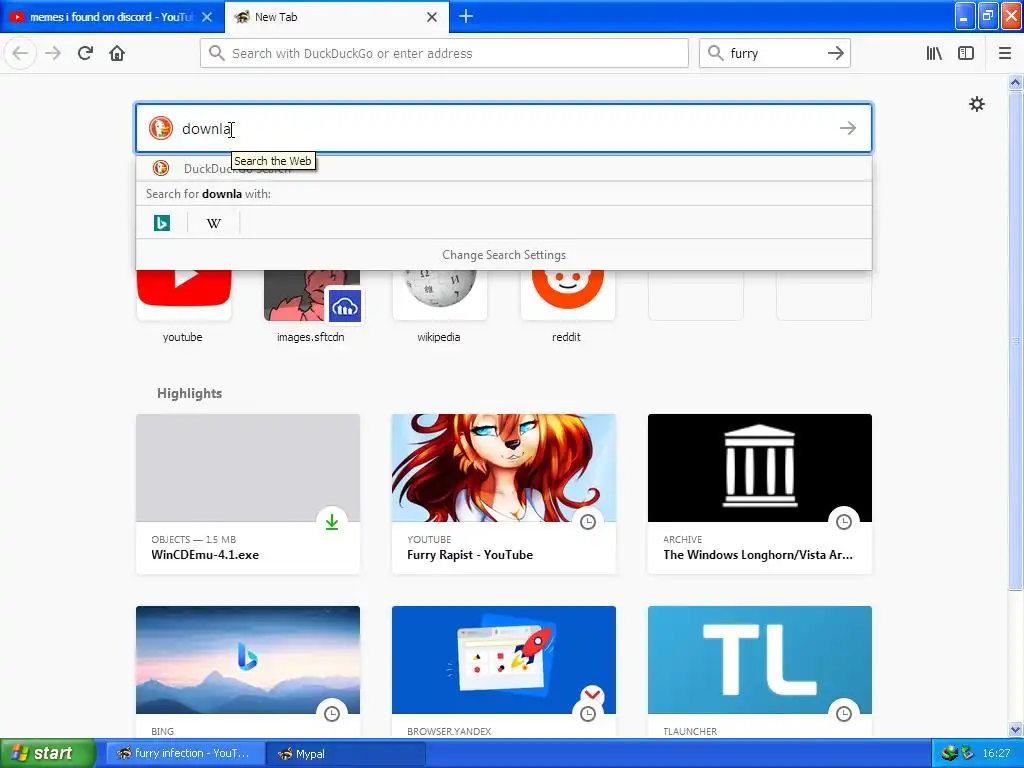The width and height of the screenshot is (1024, 768).
Task: Search 'downla' with the Bing engine icon
Action: tap(162, 223)
